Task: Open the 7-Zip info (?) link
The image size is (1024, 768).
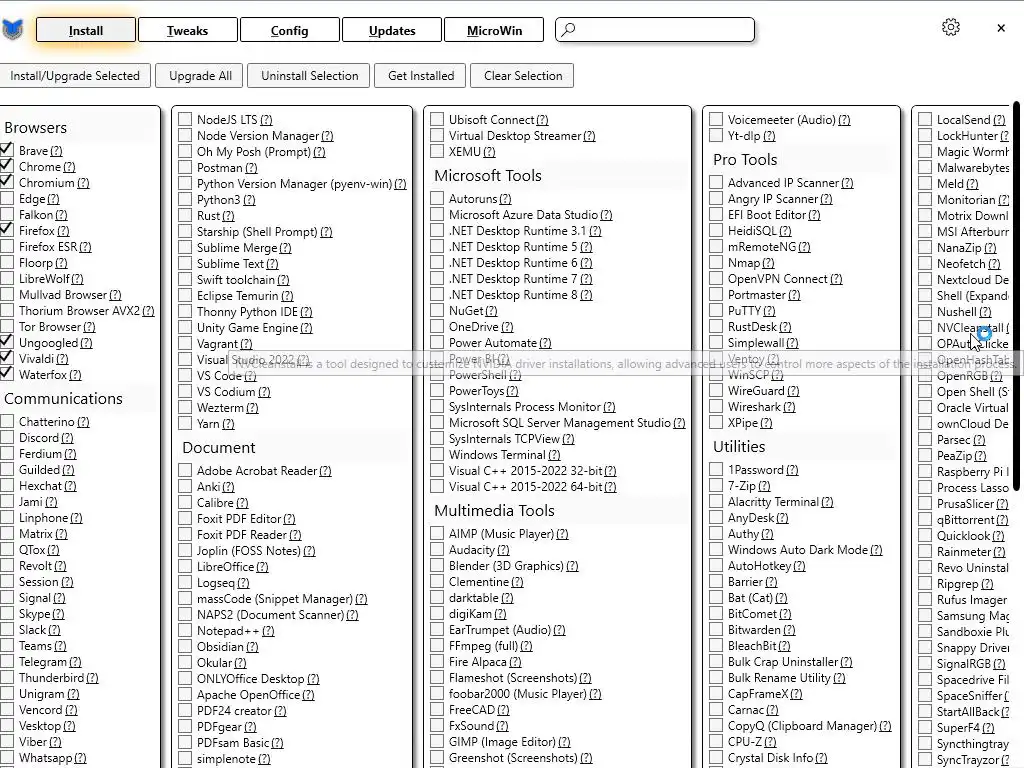Action: coord(764,486)
